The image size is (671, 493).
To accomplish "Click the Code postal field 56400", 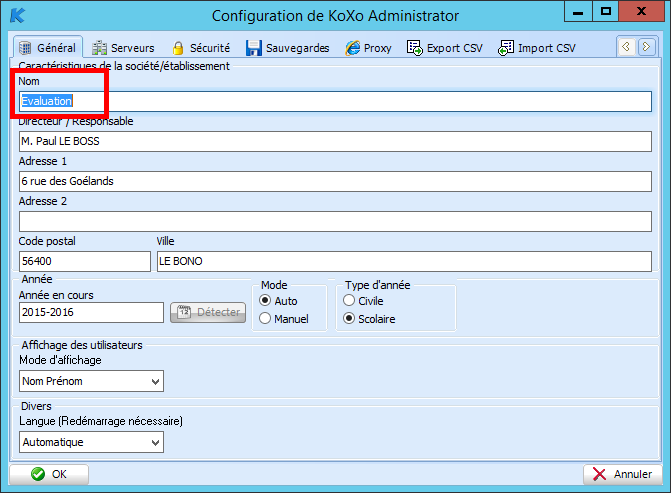I will [x=85, y=261].
